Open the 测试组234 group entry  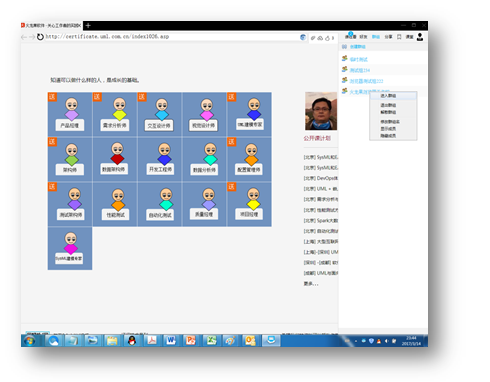[359, 70]
